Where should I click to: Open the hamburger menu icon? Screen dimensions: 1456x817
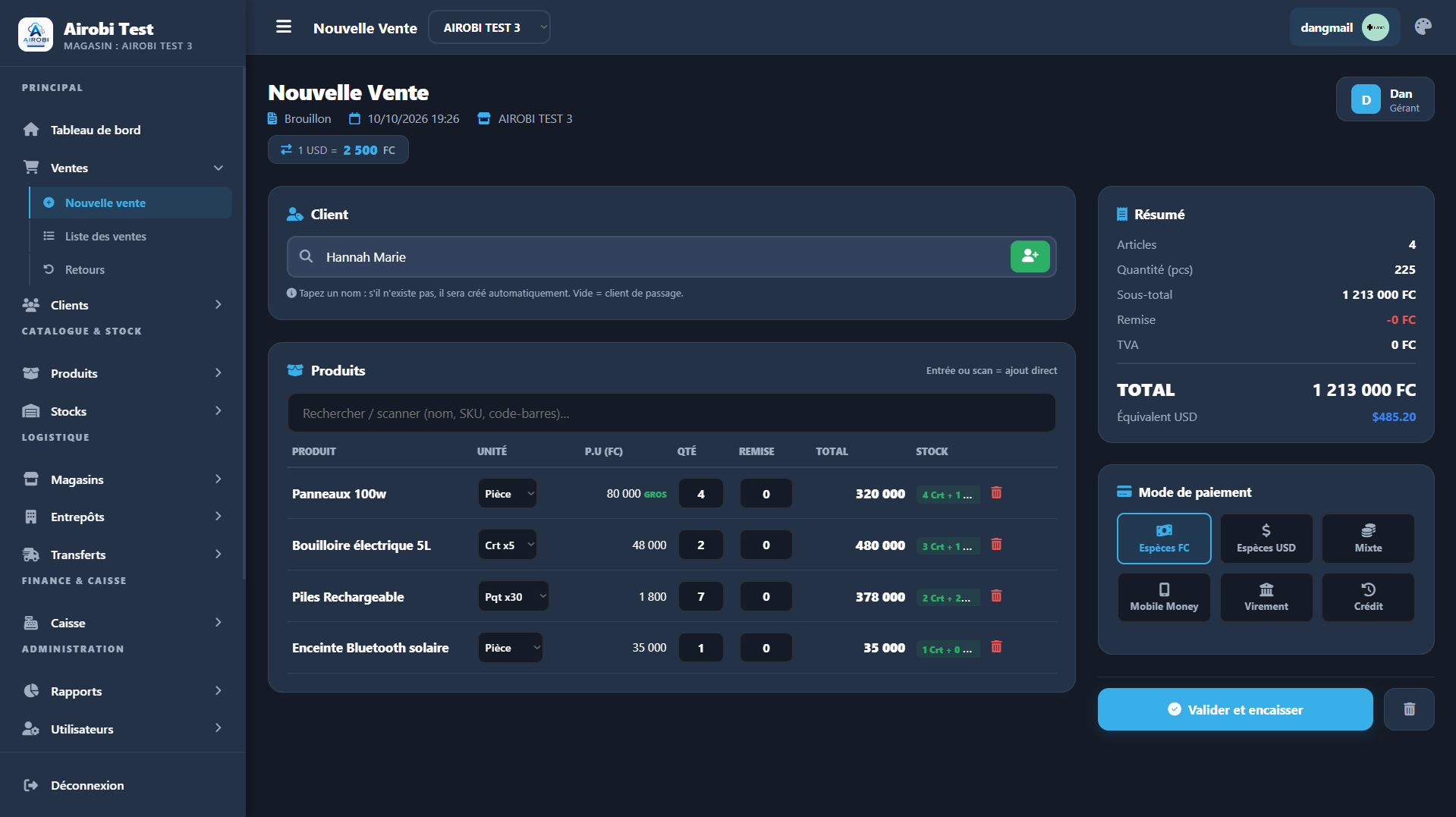click(x=284, y=27)
